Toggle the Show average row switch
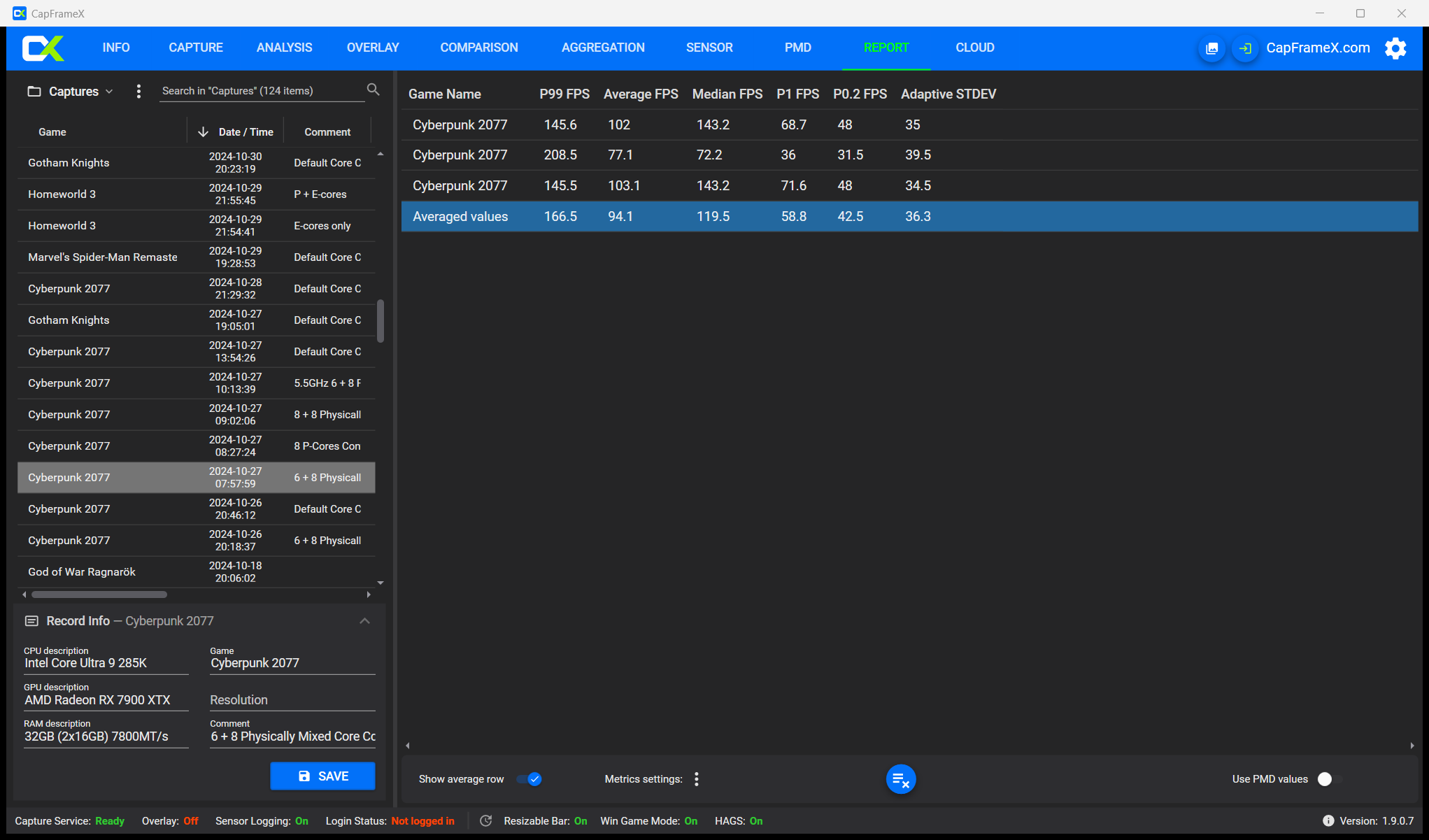 (x=529, y=779)
